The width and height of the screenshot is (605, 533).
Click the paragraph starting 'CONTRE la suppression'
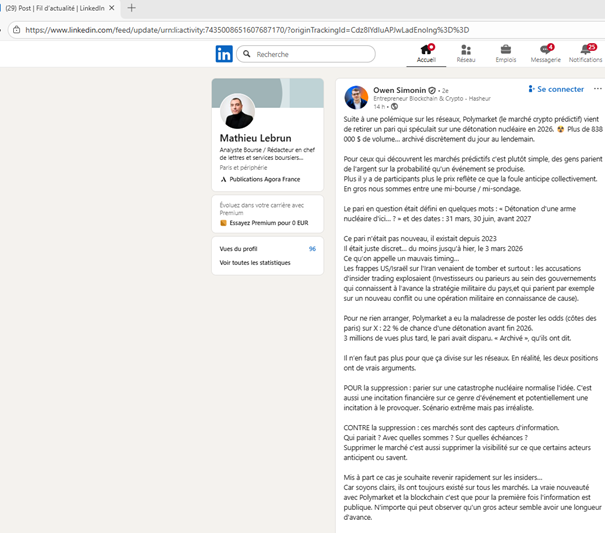(467, 443)
